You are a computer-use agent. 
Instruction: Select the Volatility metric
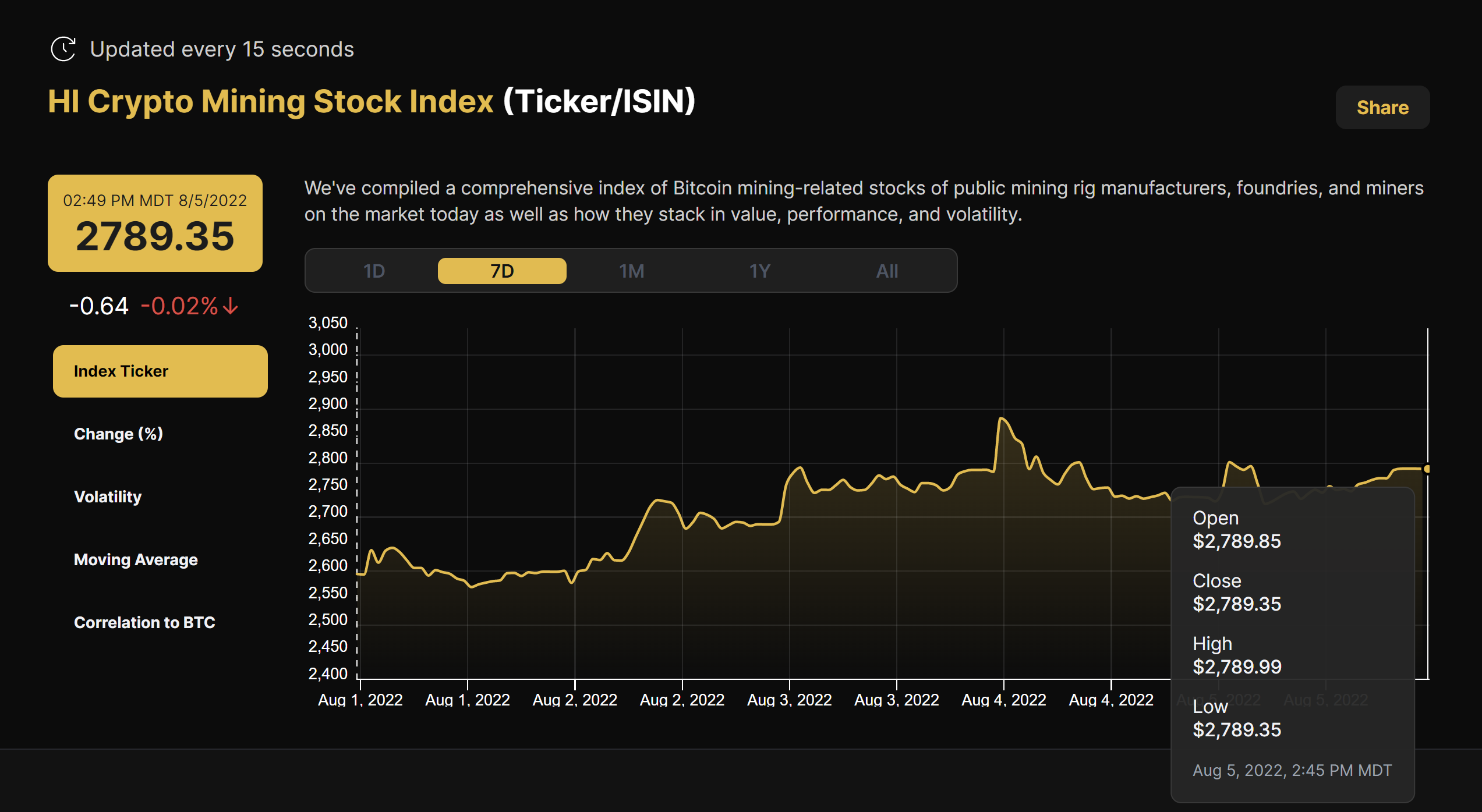[108, 497]
